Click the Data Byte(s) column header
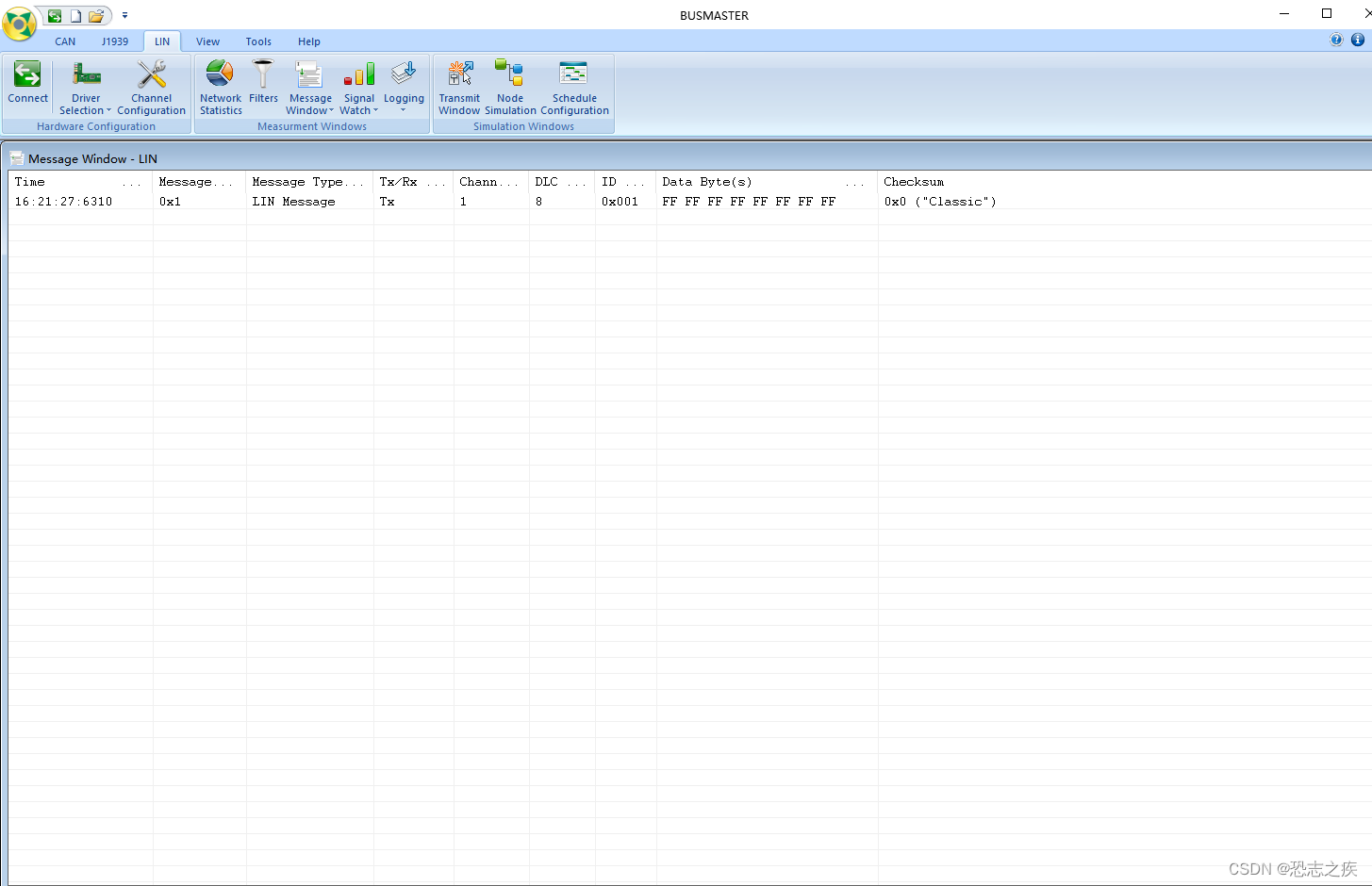 (x=767, y=182)
